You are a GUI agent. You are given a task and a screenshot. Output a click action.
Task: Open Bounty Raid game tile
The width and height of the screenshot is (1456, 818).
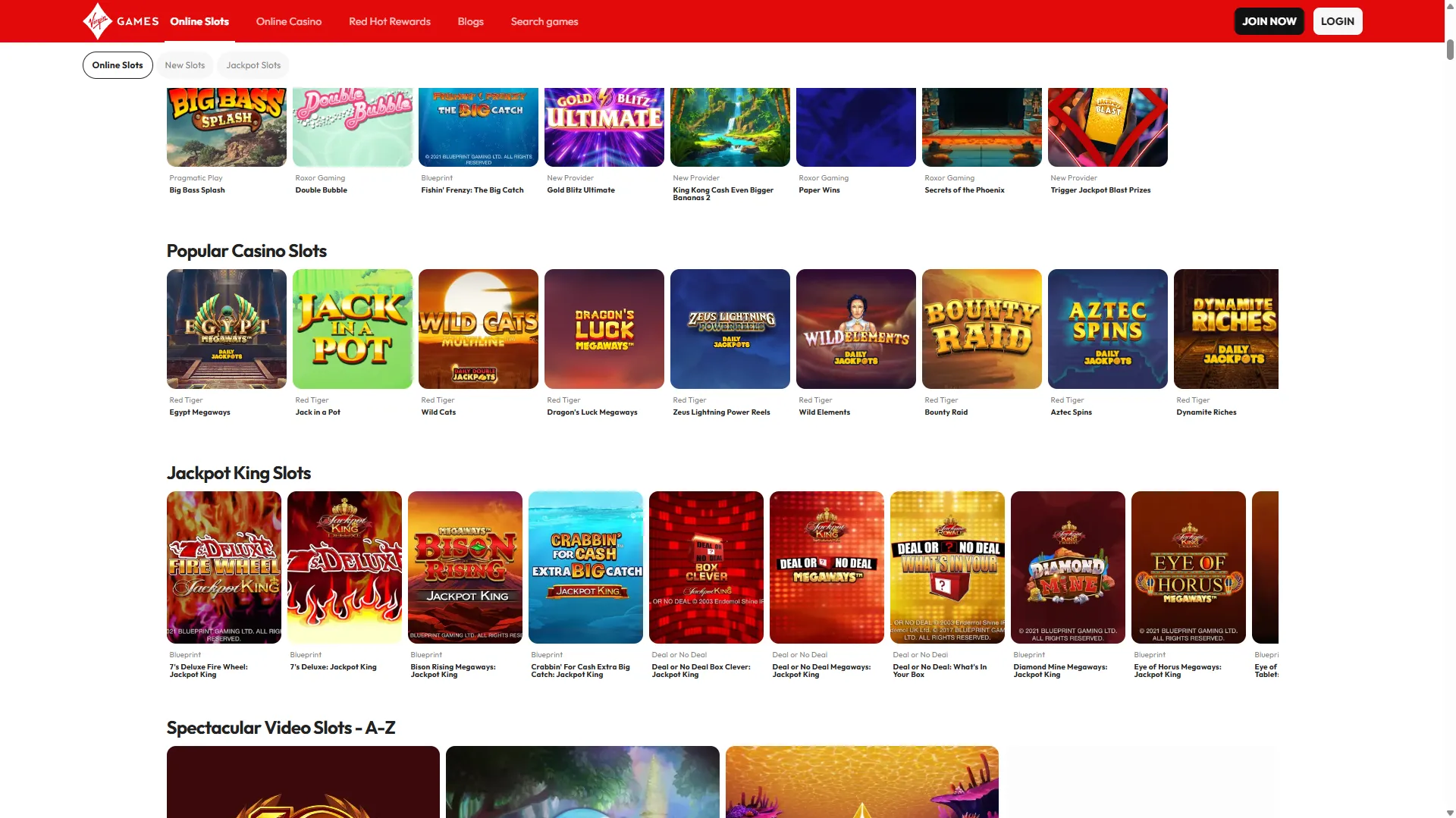coord(982,329)
